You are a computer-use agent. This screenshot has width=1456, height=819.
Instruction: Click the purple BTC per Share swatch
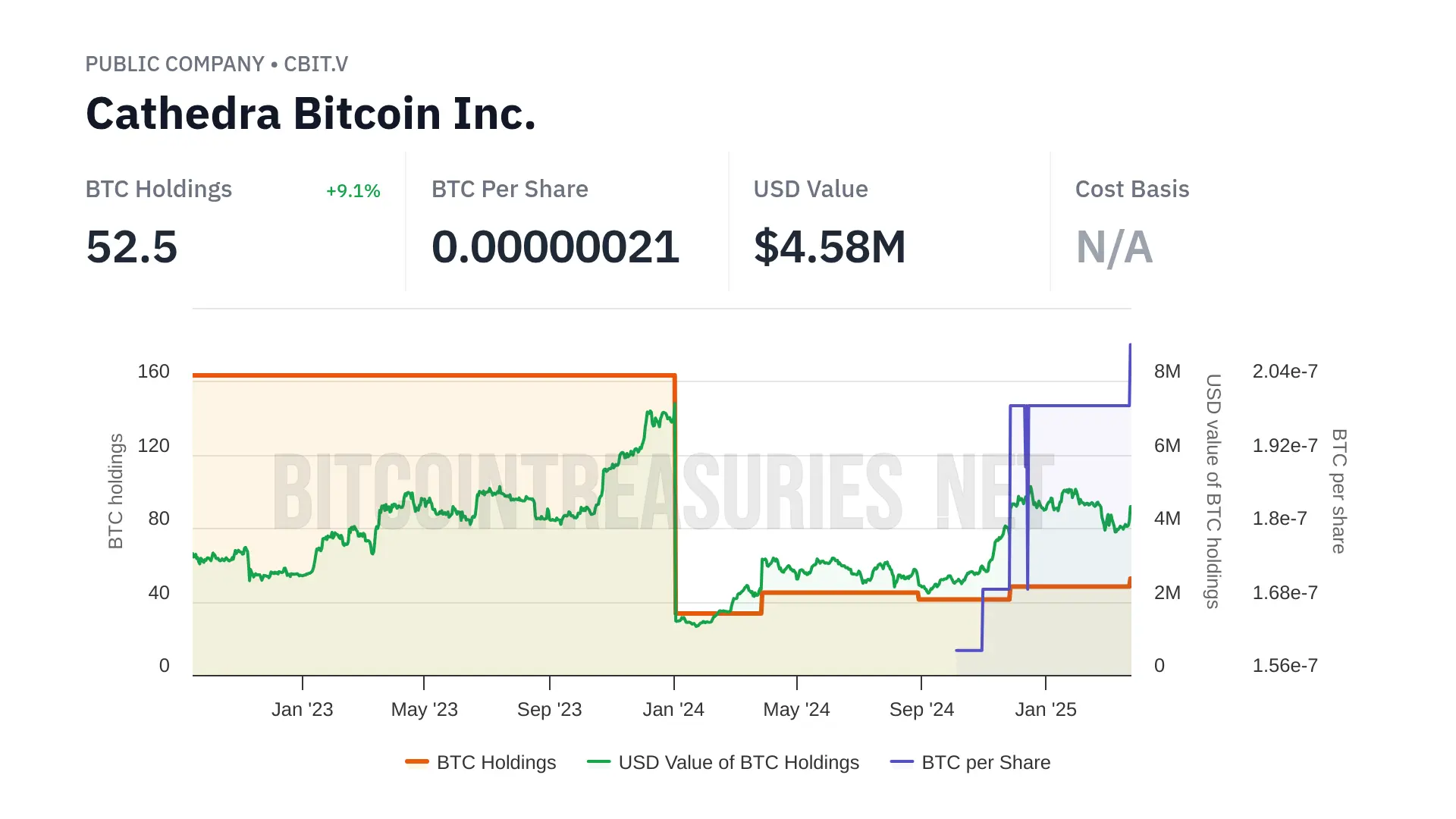[x=902, y=762]
